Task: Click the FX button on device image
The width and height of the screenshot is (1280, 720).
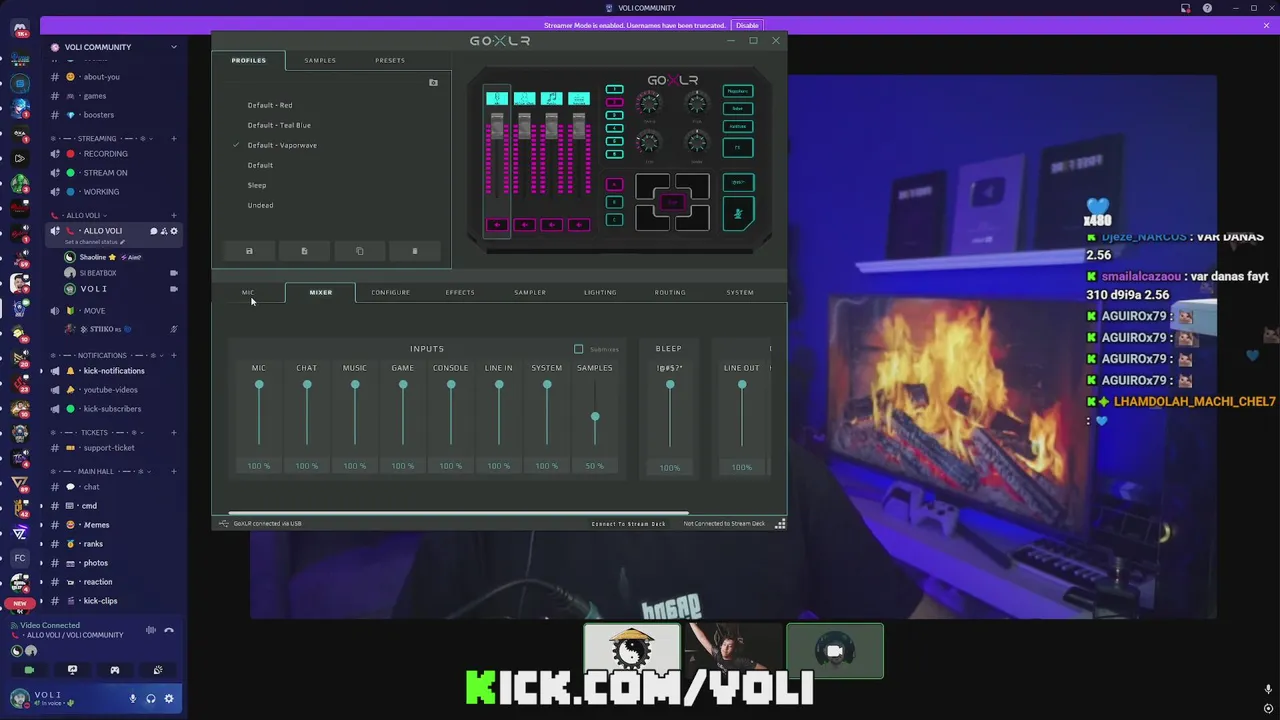Action: click(x=737, y=148)
